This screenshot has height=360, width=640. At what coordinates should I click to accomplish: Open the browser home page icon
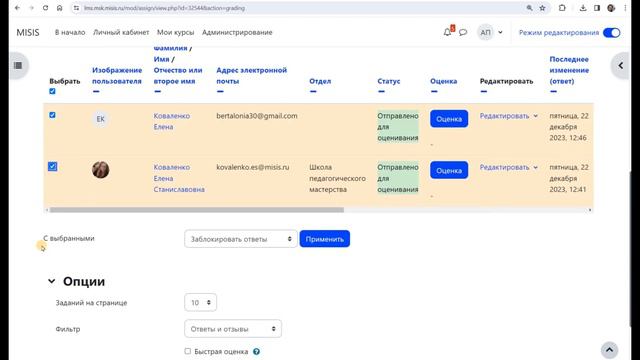point(60,8)
